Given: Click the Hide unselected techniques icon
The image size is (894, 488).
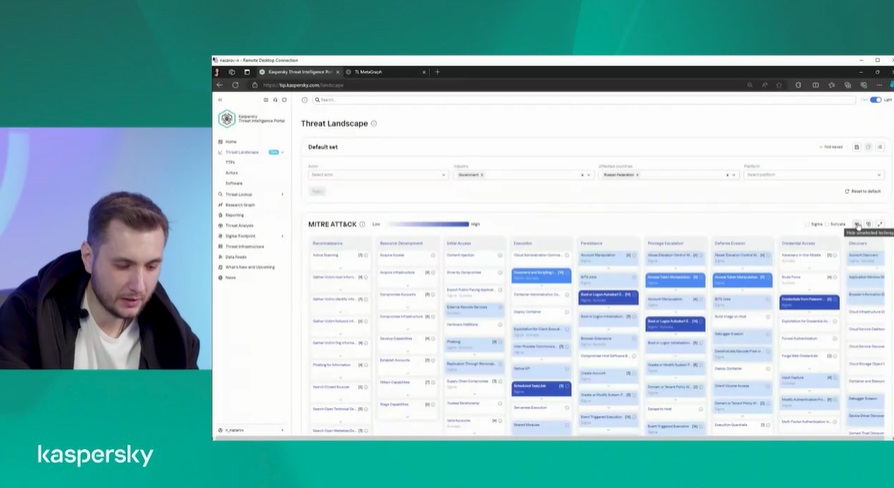Looking at the screenshot, I should pos(856,224).
